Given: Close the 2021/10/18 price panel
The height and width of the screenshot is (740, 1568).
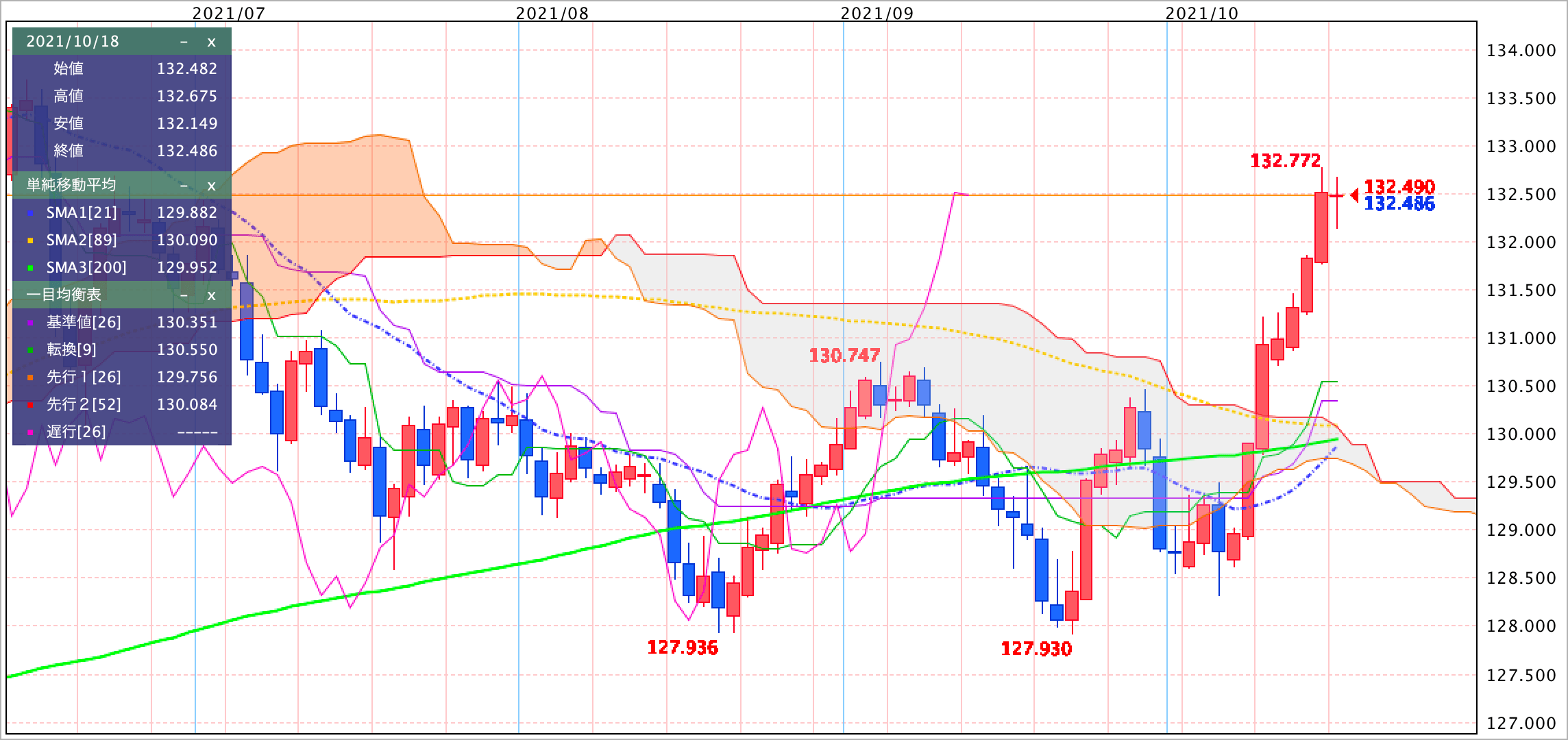Looking at the screenshot, I should point(212,42).
